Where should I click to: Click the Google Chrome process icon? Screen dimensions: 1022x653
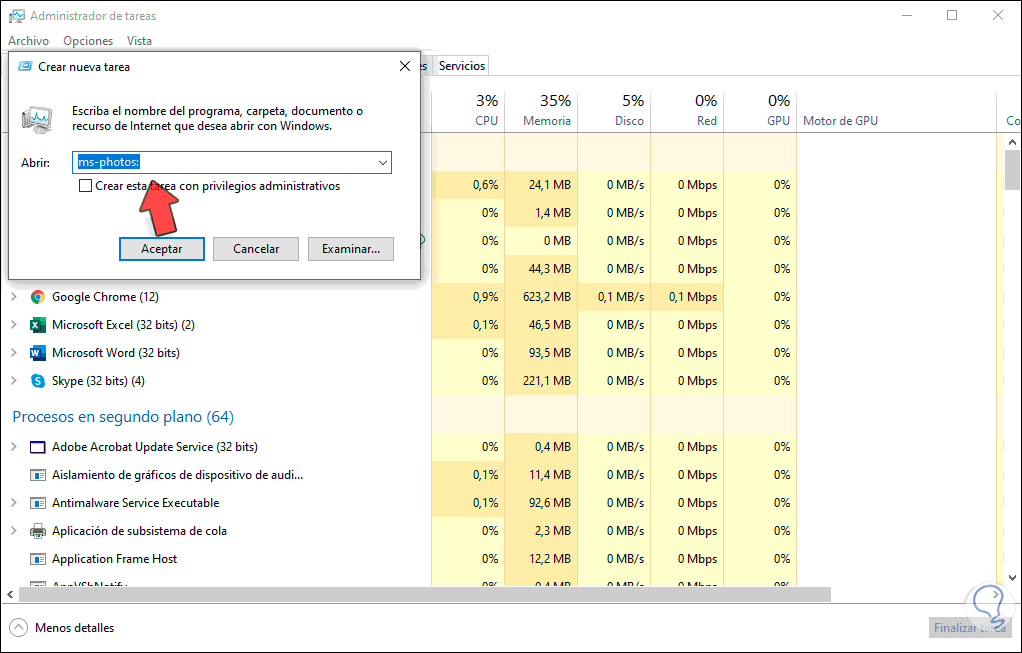38,297
